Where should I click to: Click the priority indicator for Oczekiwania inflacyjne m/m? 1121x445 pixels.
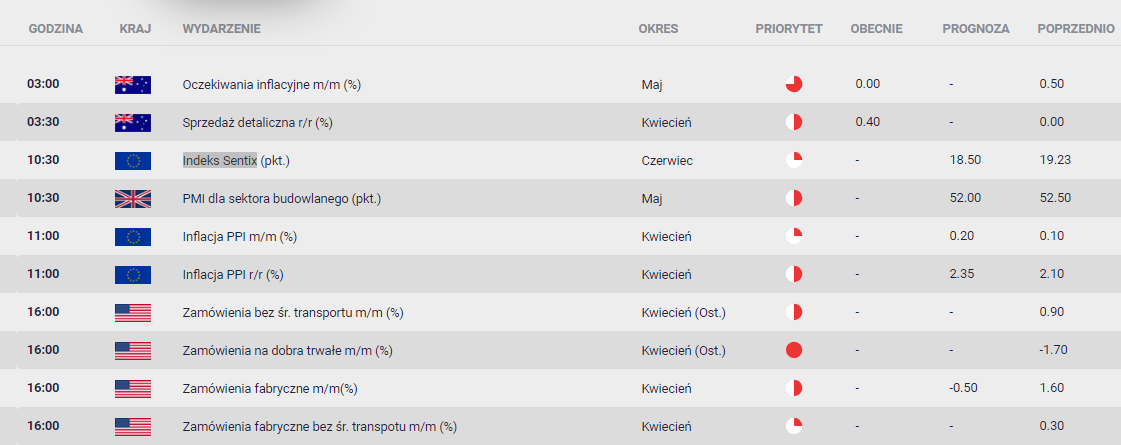794,84
